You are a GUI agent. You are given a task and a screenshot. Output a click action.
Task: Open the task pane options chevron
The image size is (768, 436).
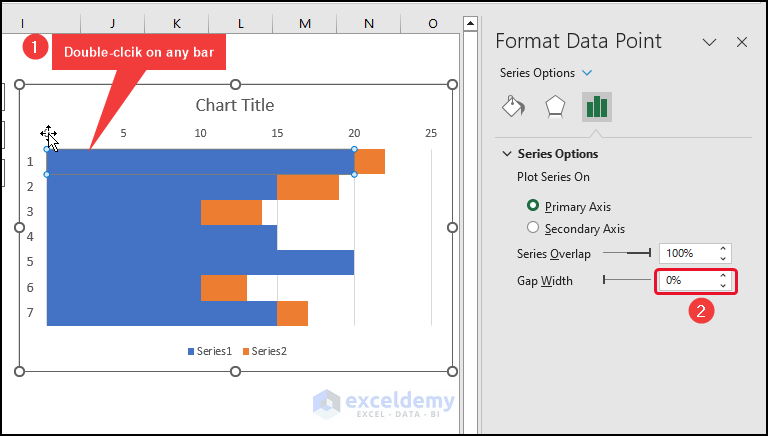[709, 42]
